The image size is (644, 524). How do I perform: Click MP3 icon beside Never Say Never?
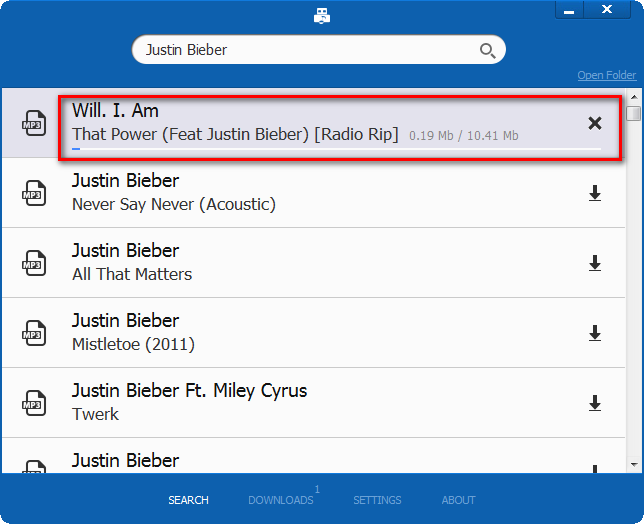(x=34, y=193)
